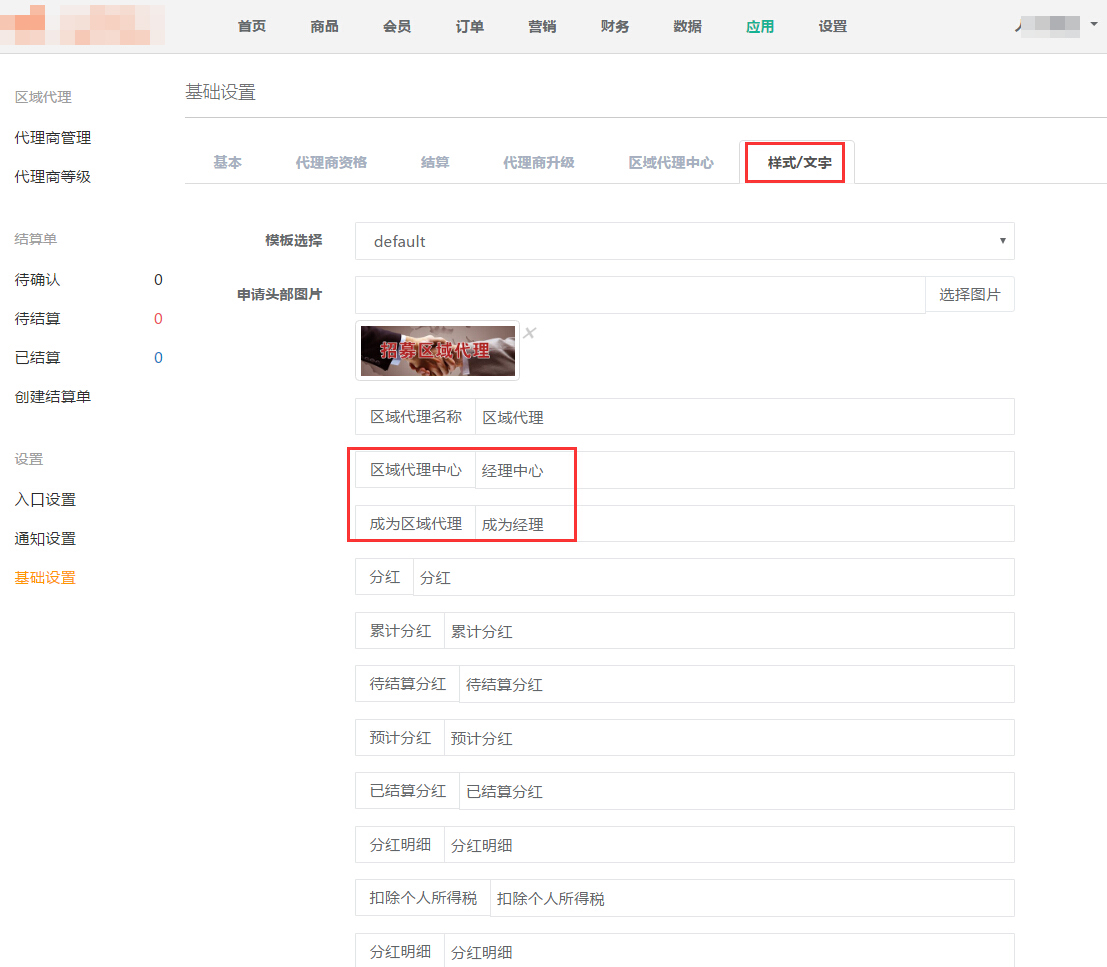Select the 结算 tab

434,162
